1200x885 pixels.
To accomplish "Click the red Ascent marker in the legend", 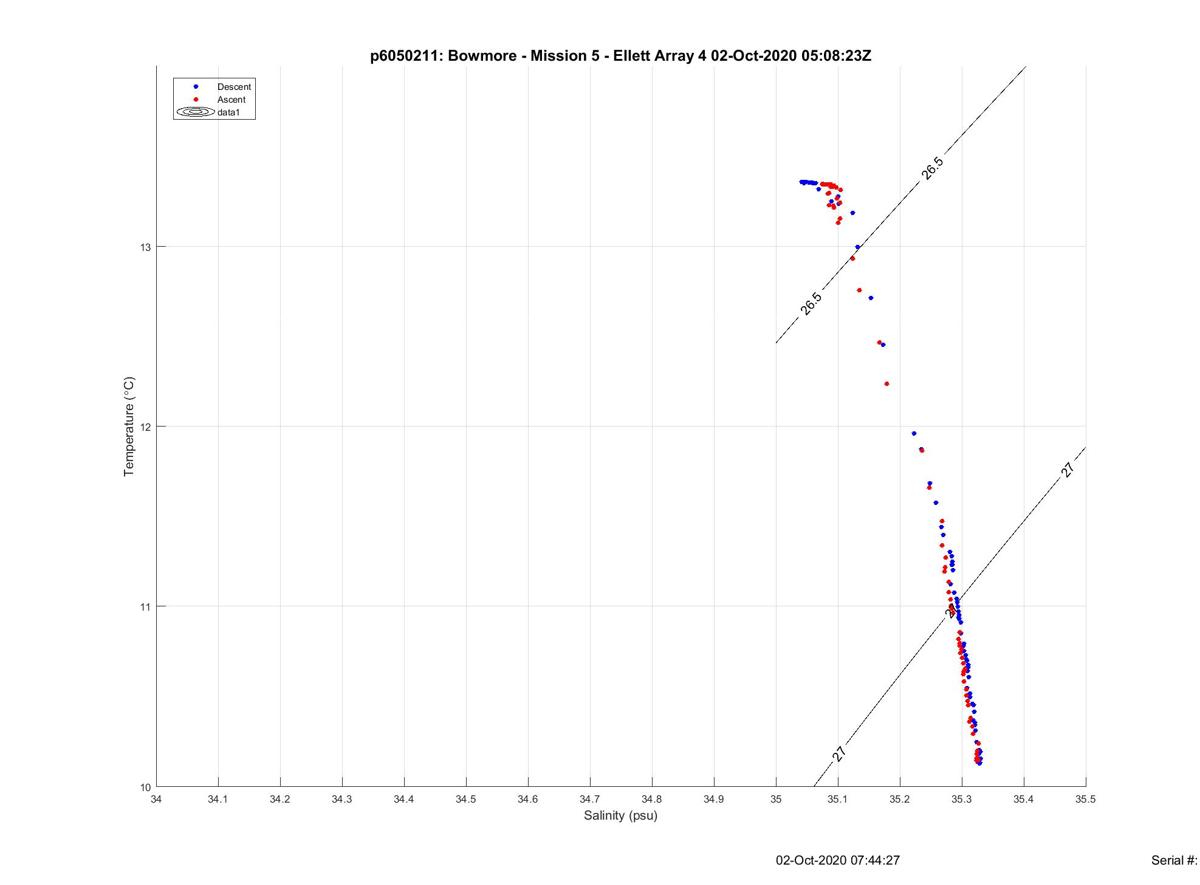I will pos(196,100).
